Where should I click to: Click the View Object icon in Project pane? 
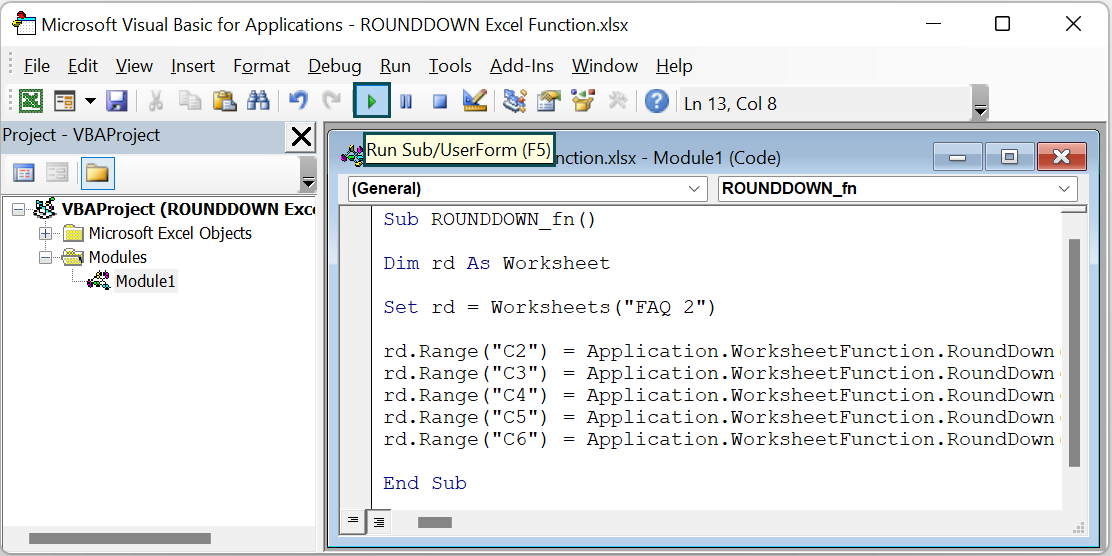click(x=57, y=172)
